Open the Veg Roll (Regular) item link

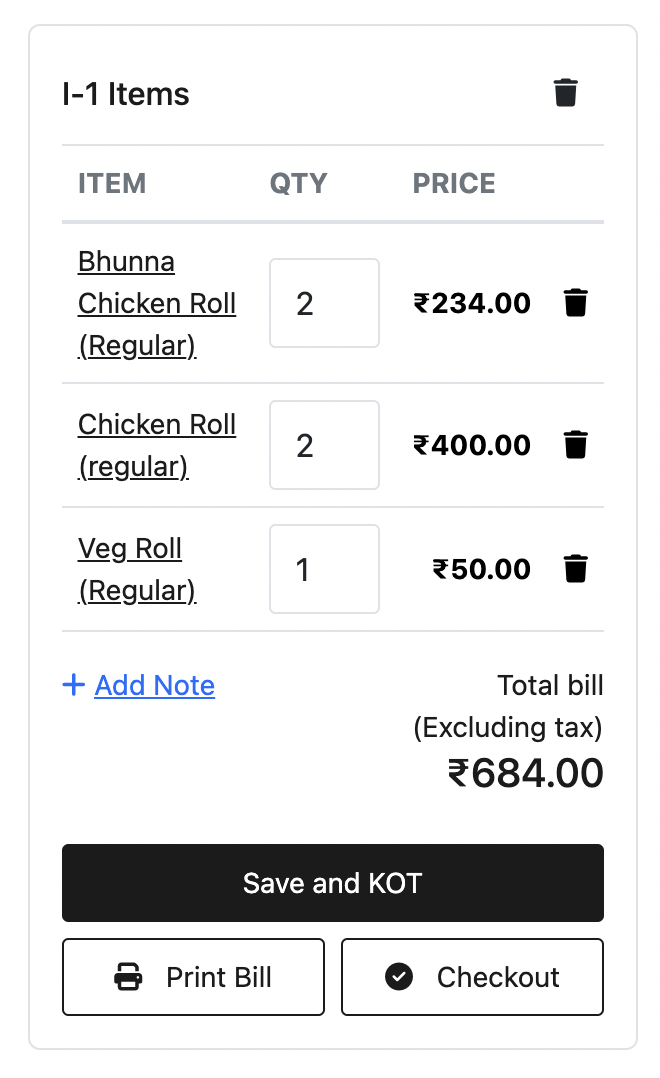[x=136, y=569]
